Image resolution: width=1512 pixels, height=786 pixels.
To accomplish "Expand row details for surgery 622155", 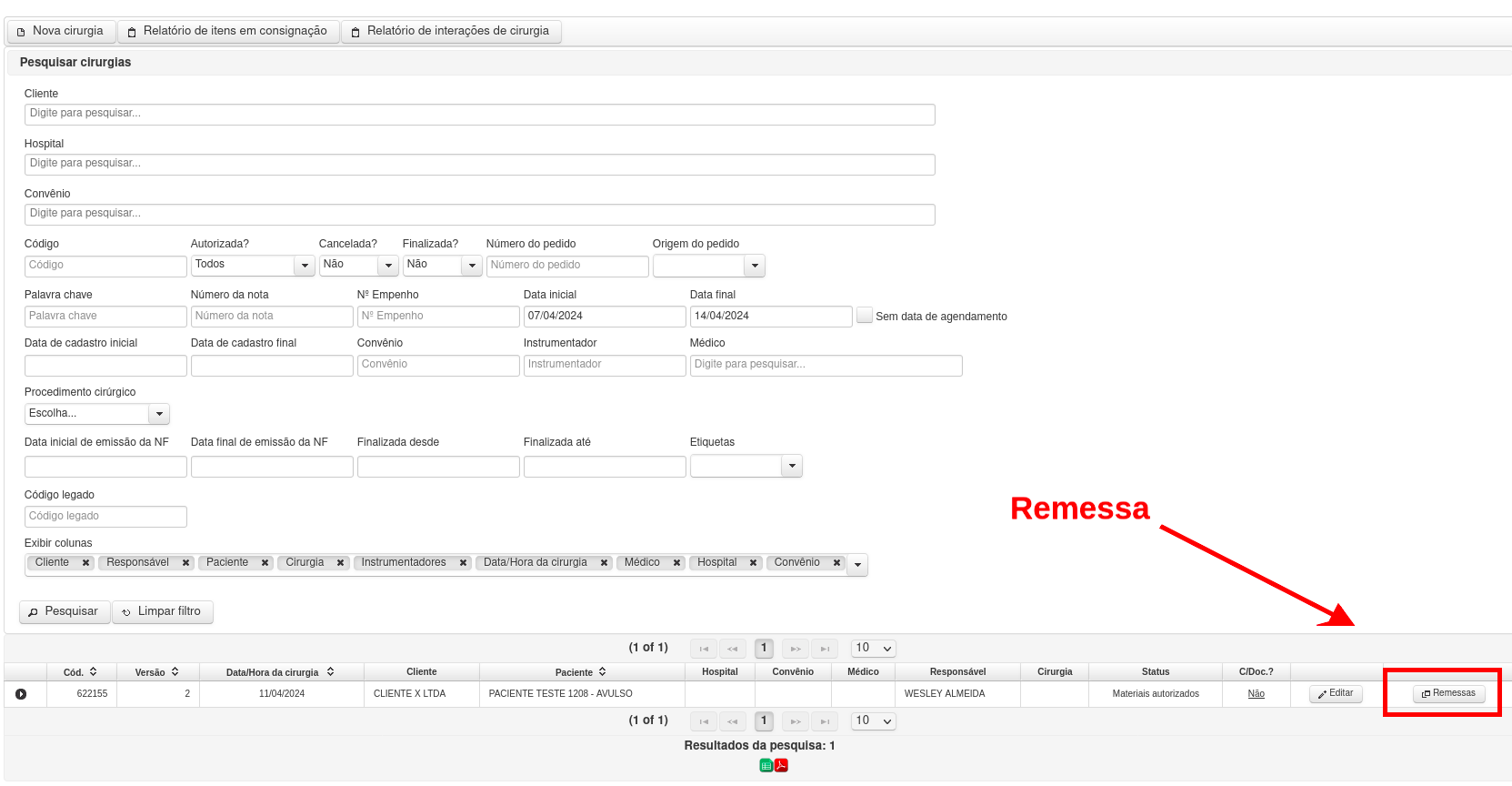I will coord(21,694).
